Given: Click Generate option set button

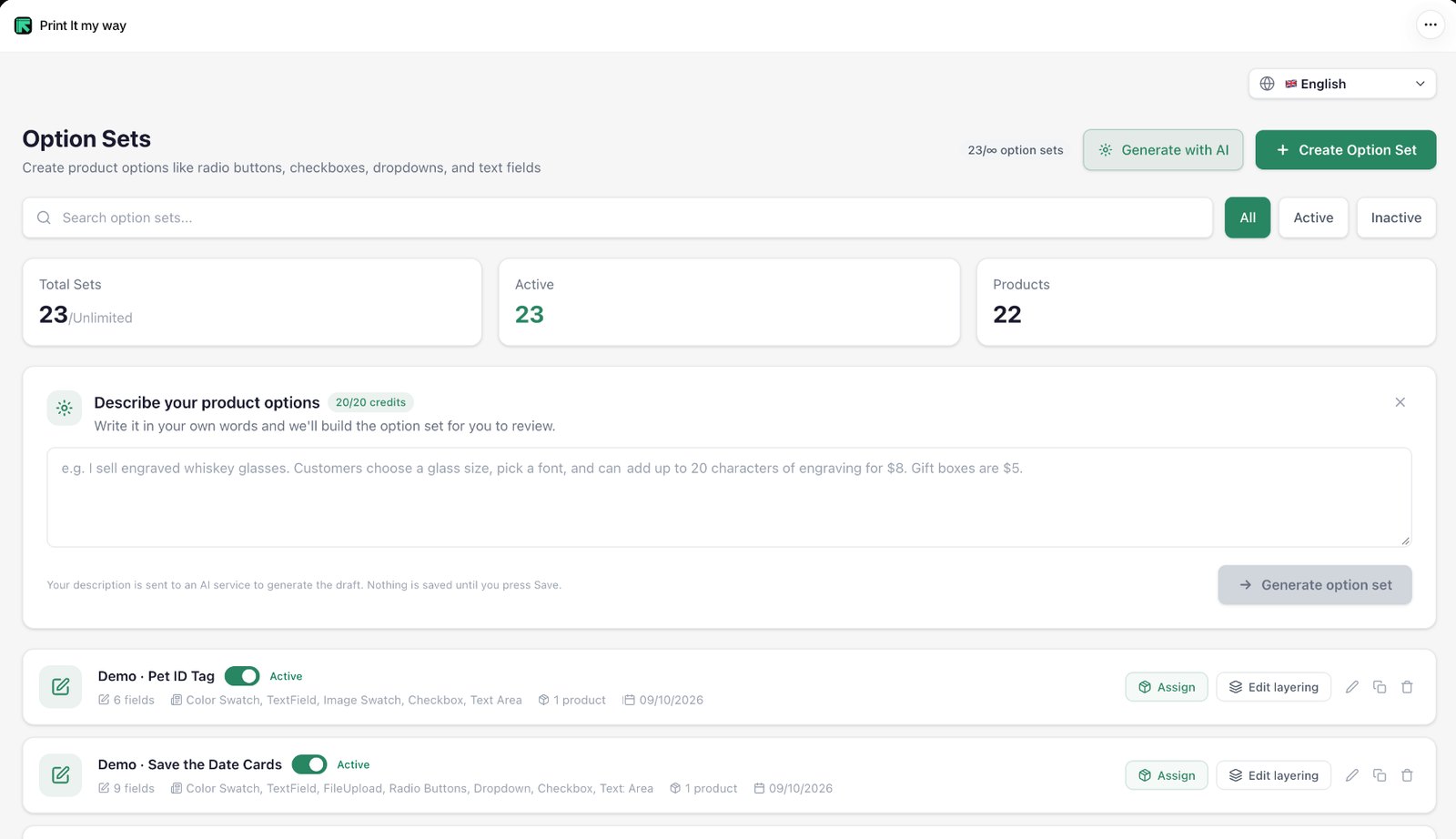Looking at the screenshot, I should [x=1315, y=585].
